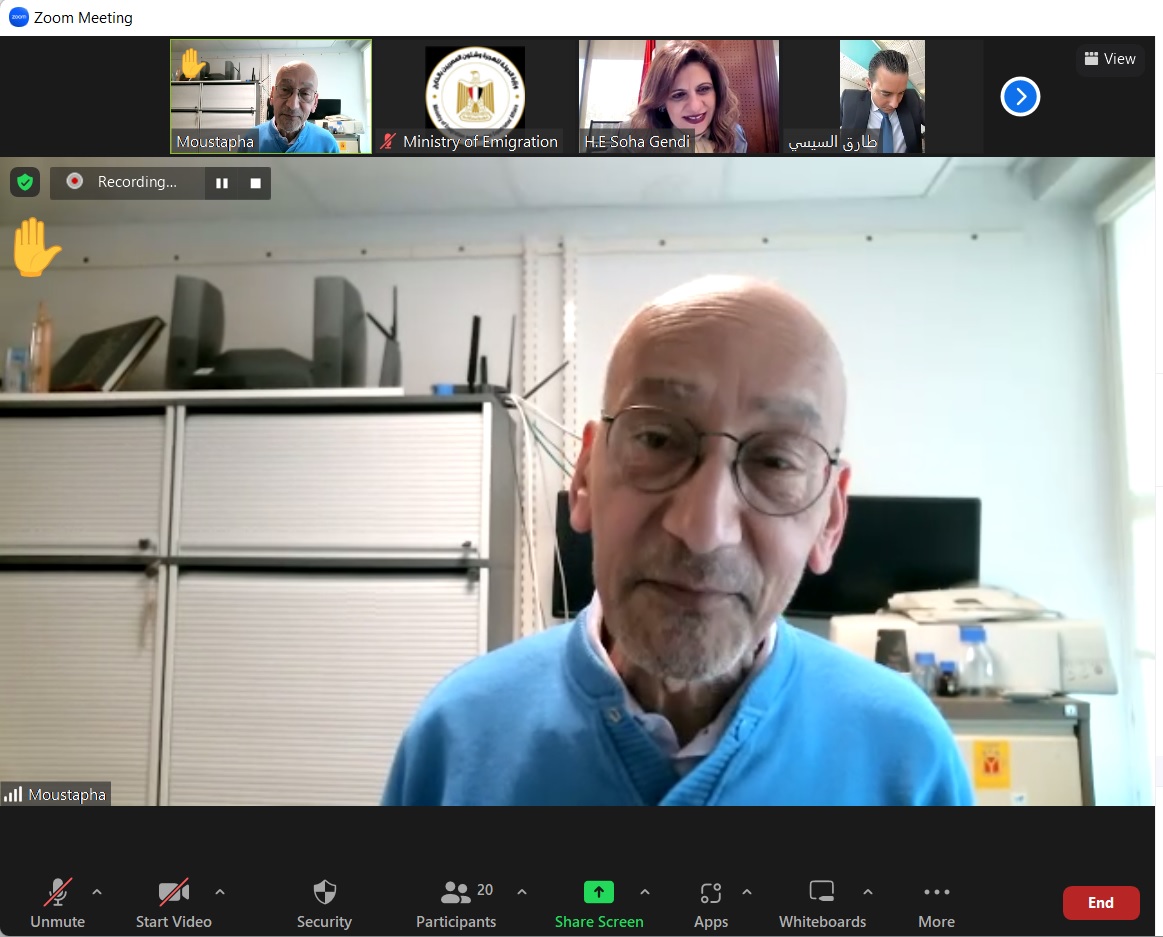
Task: Pause the meeting recording
Action: (222, 183)
